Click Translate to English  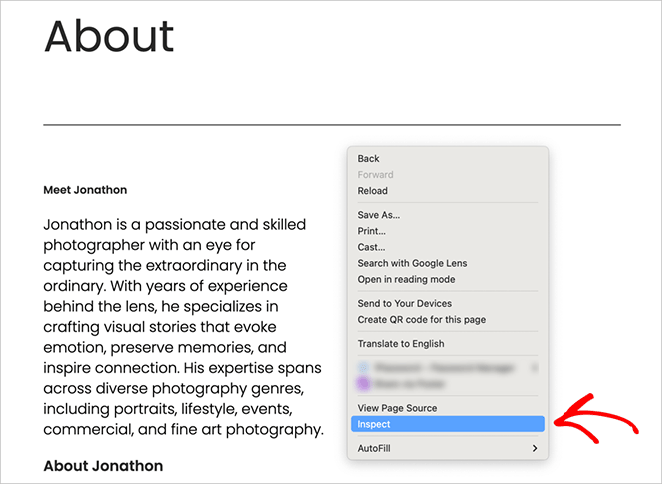click(401, 344)
